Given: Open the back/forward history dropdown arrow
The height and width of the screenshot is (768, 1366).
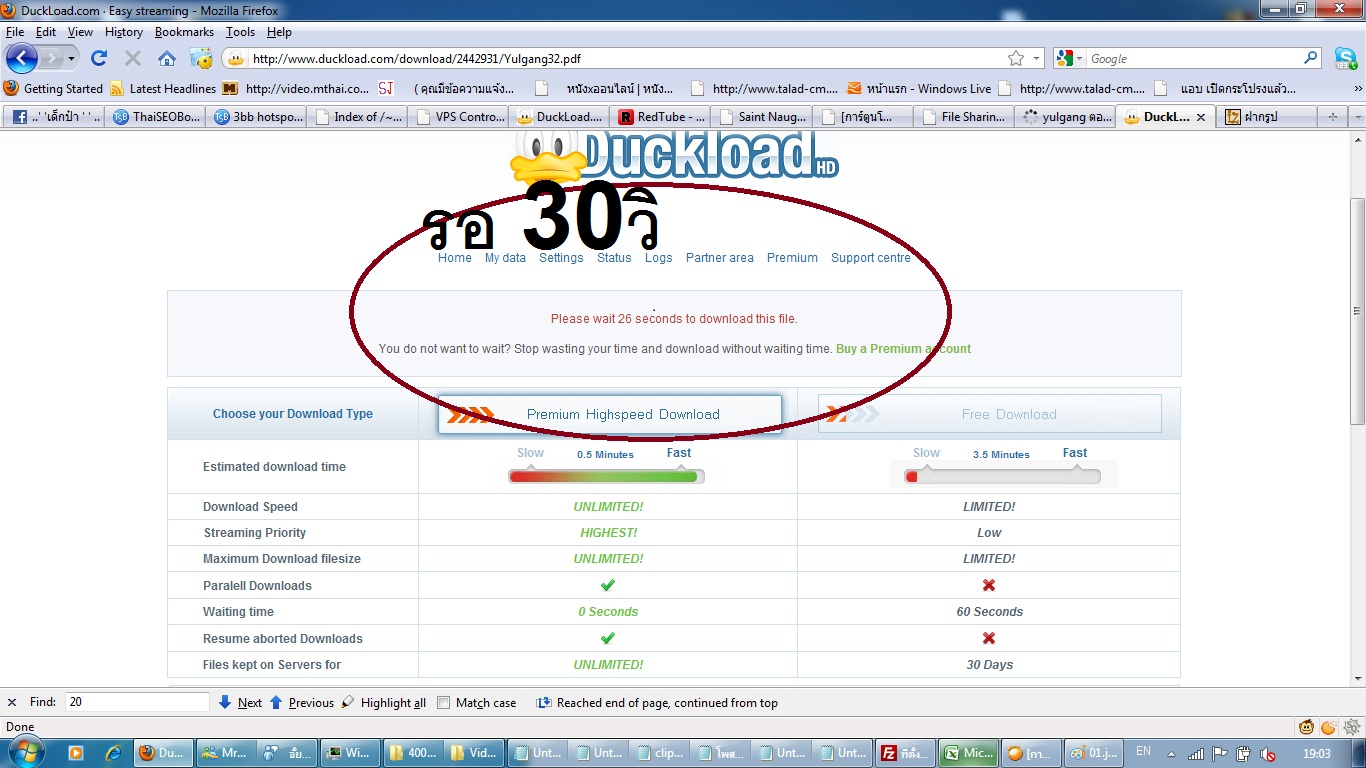Looking at the screenshot, I should click(71, 58).
